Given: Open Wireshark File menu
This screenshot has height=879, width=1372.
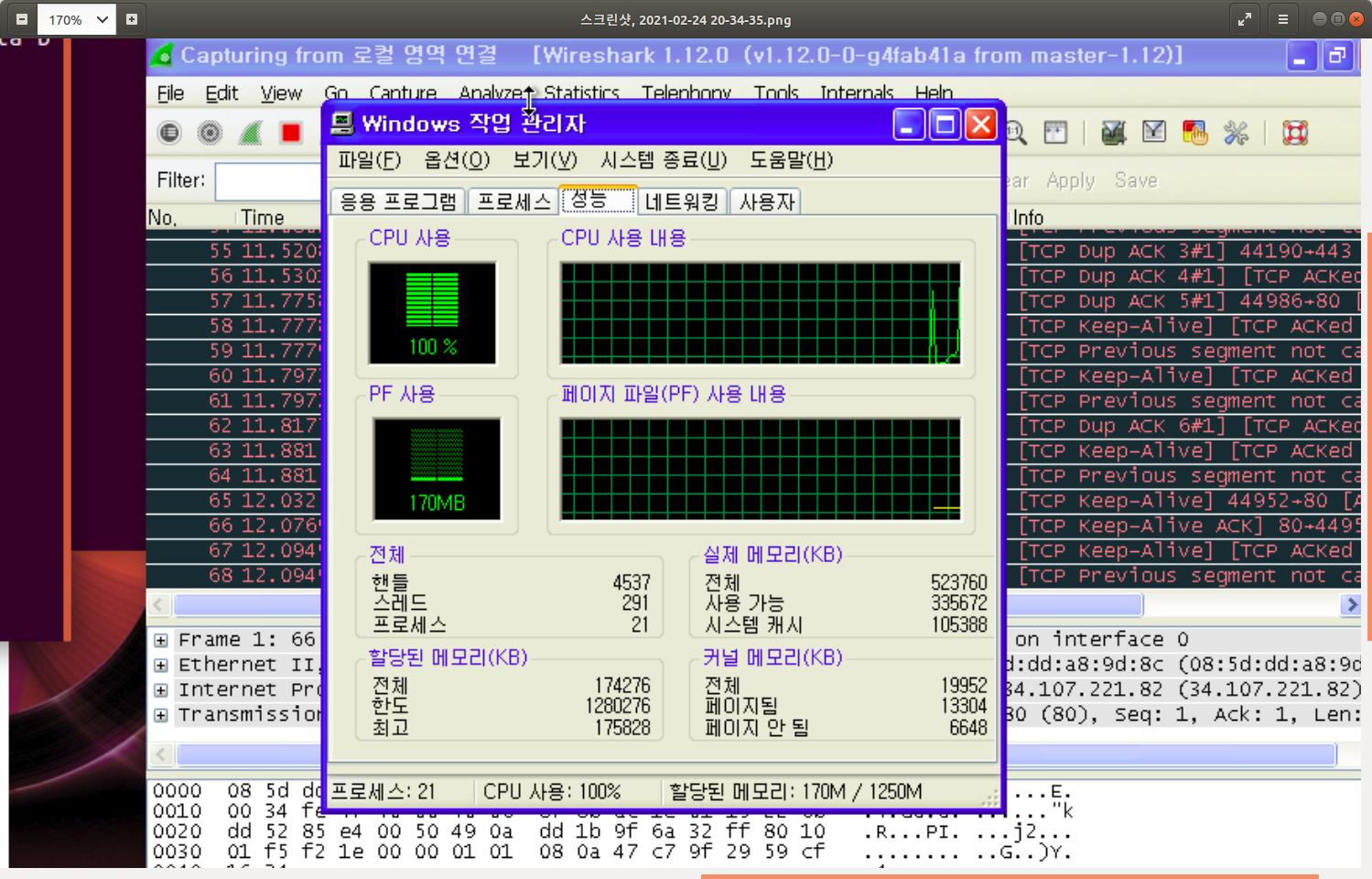Looking at the screenshot, I should 170,93.
